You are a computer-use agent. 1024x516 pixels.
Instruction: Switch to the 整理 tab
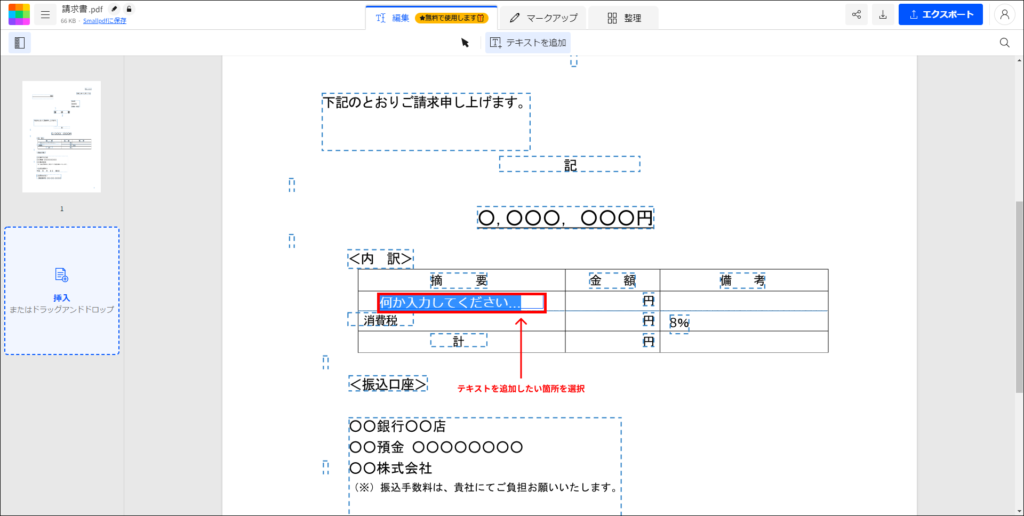pos(623,18)
